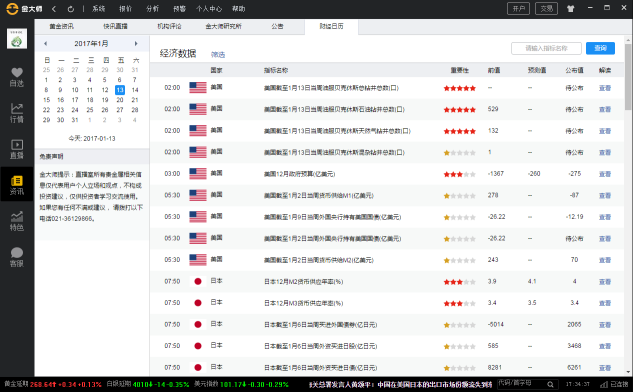Switch to 快讯直播 tab
Viewport: 633px width, 392px height.
click(x=115, y=26)
